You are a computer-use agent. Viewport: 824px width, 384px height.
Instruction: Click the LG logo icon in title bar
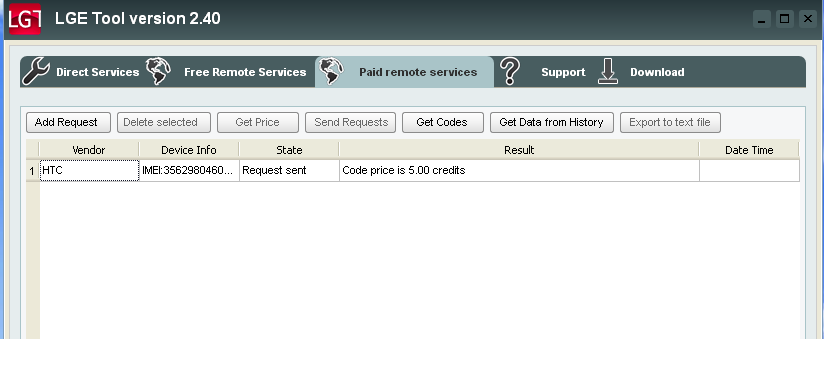(x=25, y=19)
